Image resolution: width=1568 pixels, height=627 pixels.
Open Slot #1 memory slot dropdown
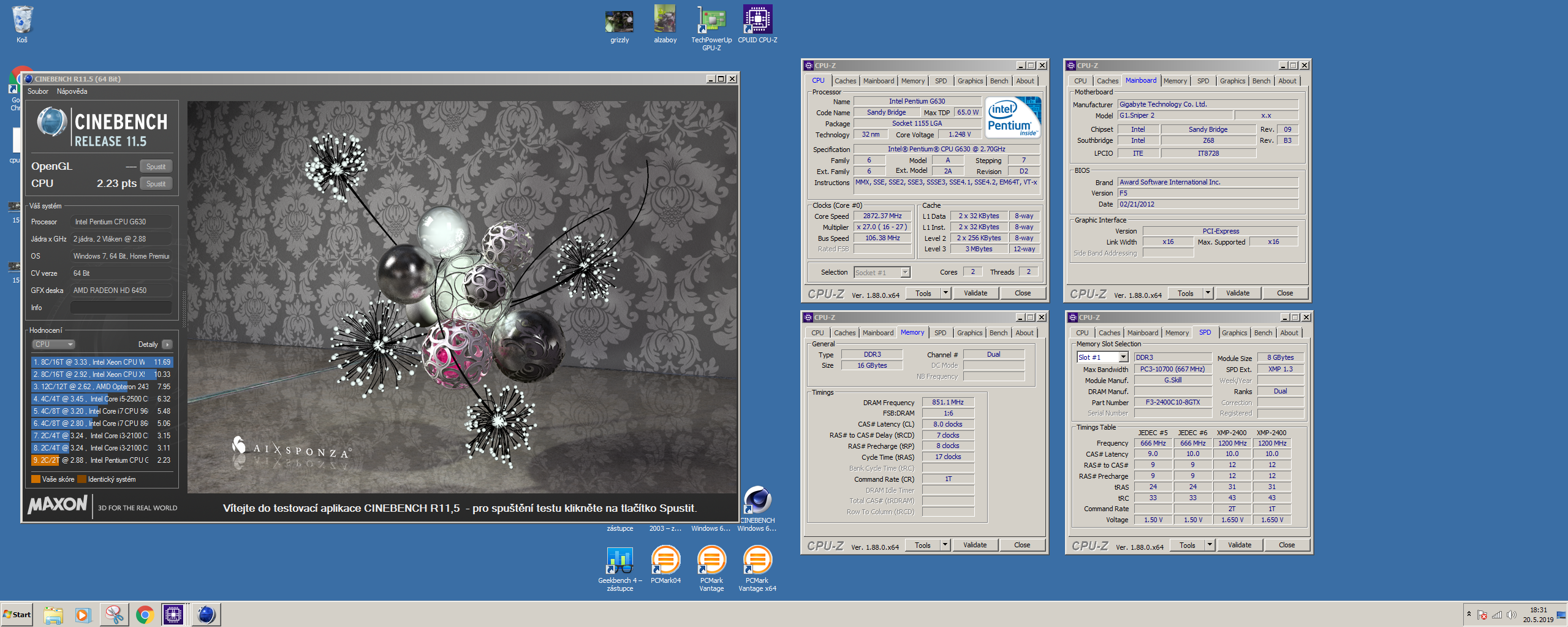[1102, 357]
